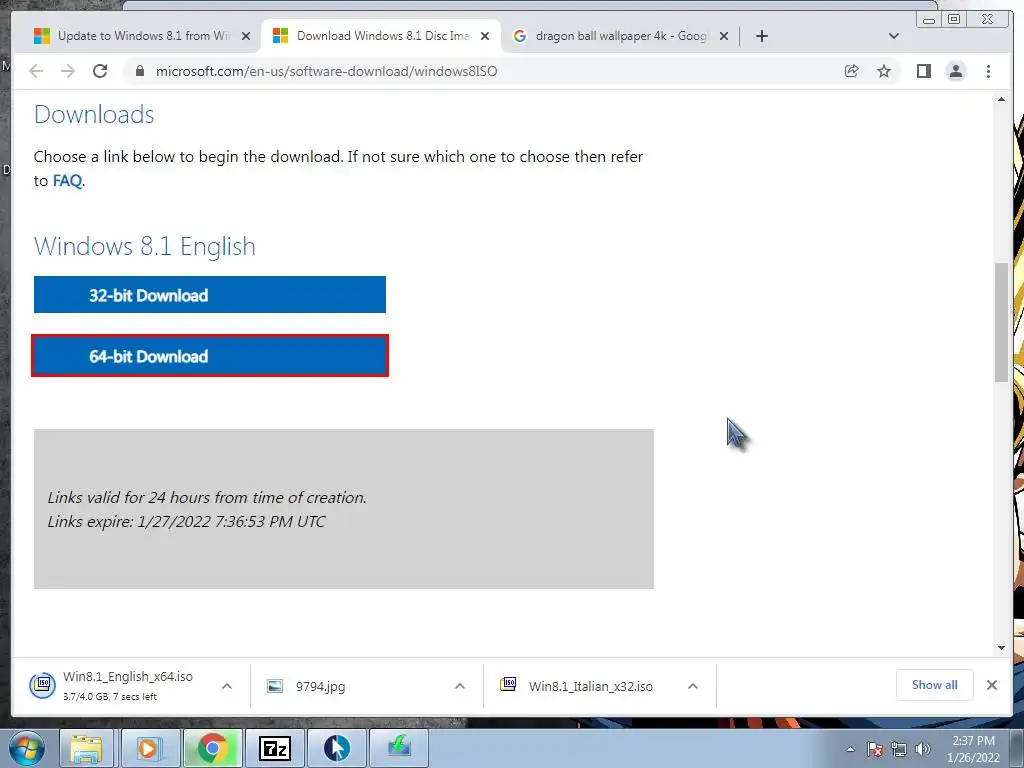Image resolution: width=1024 pixels, height=768 pixels.
Task: Close the downloads bar
Action: click(991, 684)
